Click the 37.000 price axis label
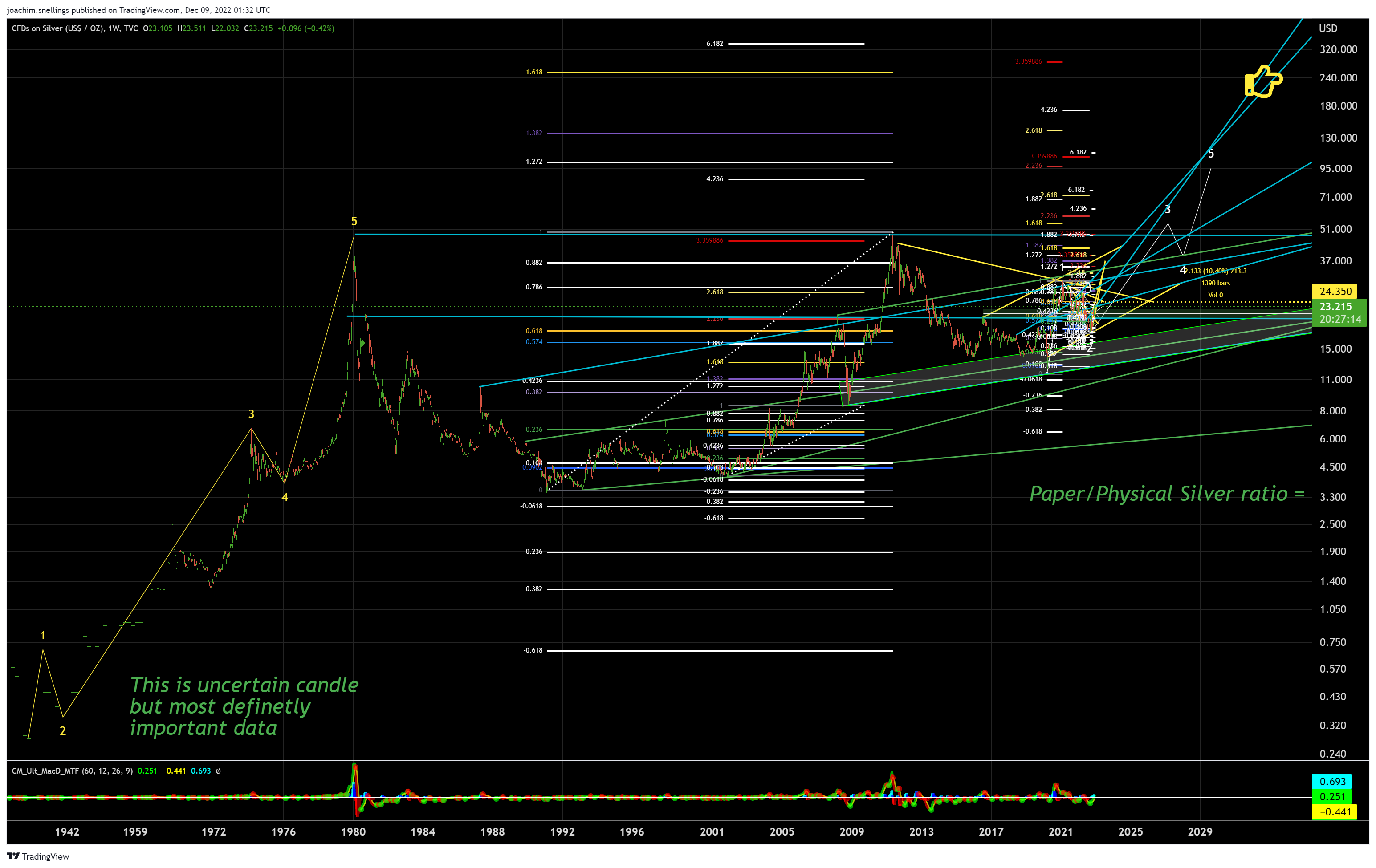This screenshot has width=1376, height=868. click(1336, 260)
